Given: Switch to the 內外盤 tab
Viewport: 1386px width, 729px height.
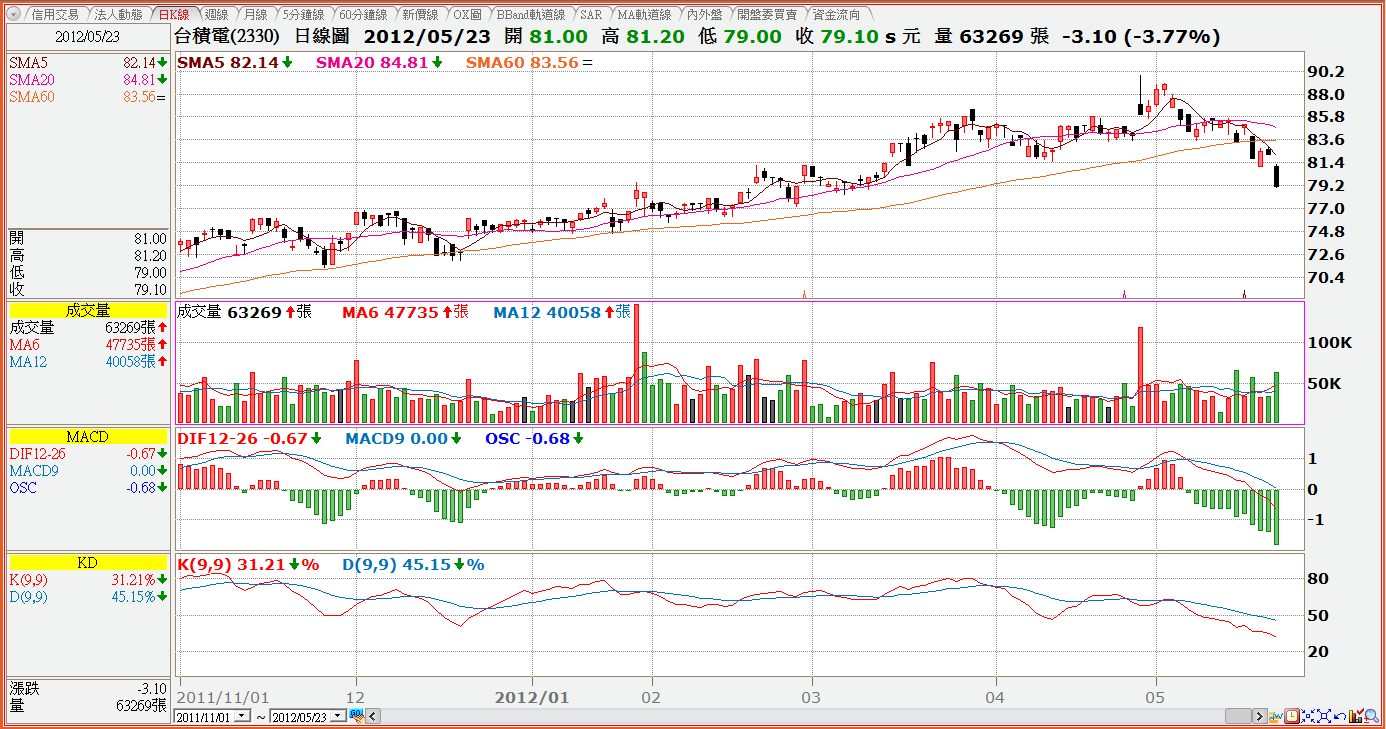Looking at the screenshot, I should click(705, 15).
